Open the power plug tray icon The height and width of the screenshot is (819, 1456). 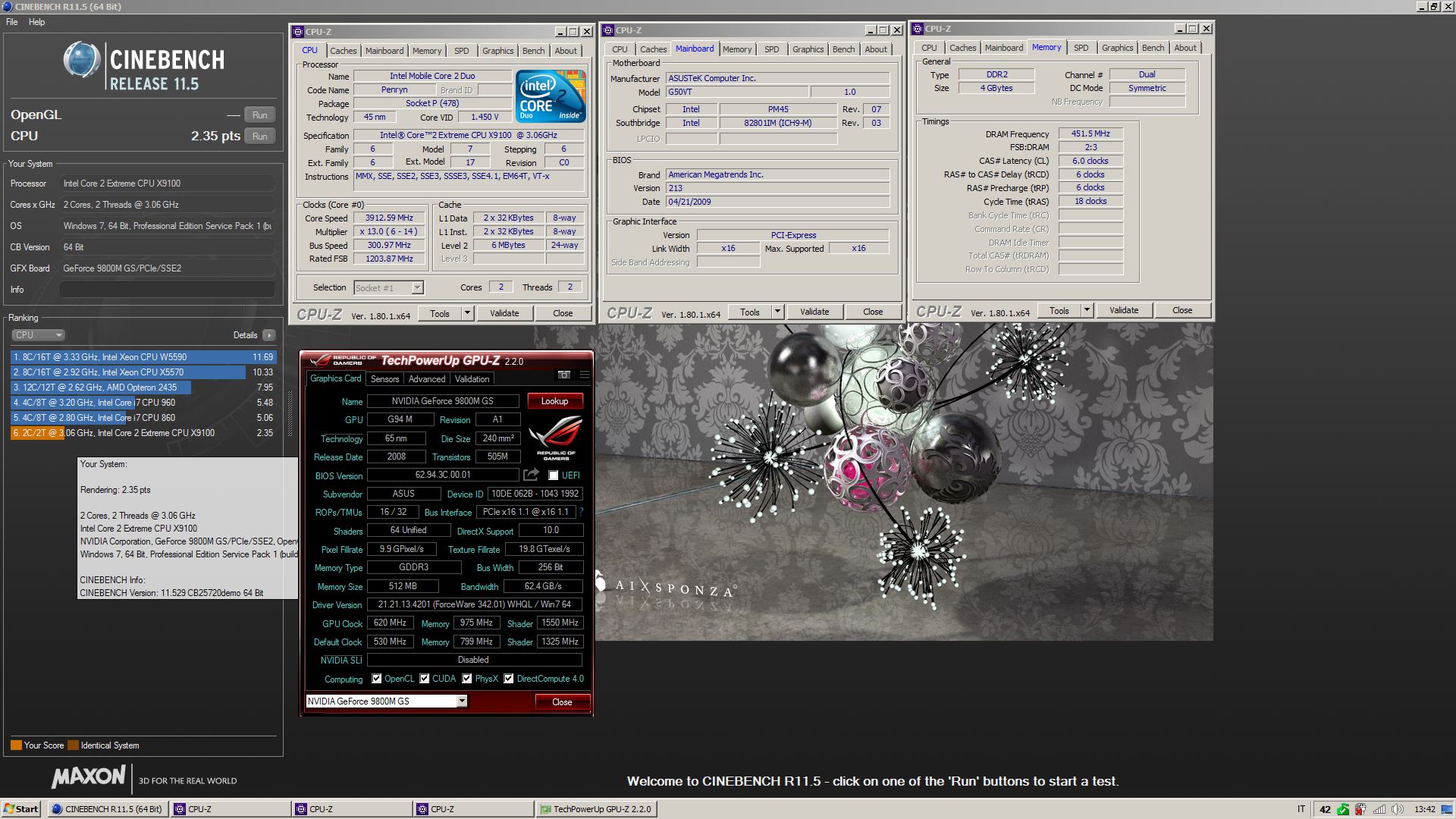(x=1361, y=809)
